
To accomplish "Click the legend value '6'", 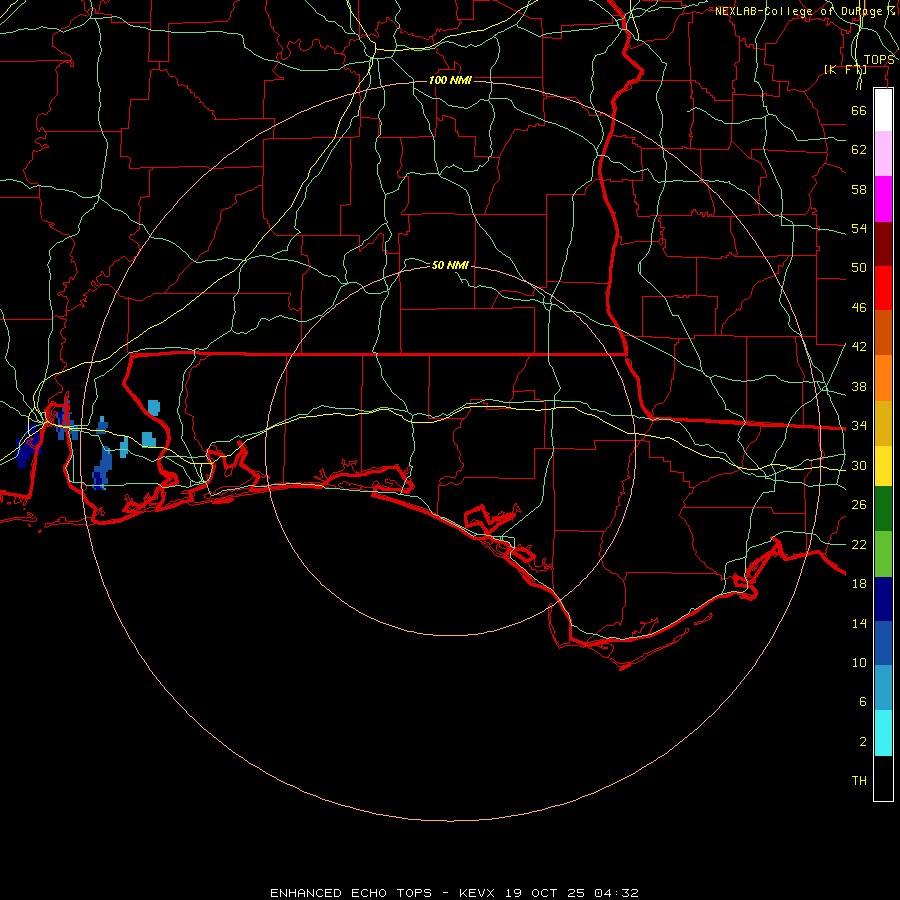I will pyautogui.click(x=863, y=702).
